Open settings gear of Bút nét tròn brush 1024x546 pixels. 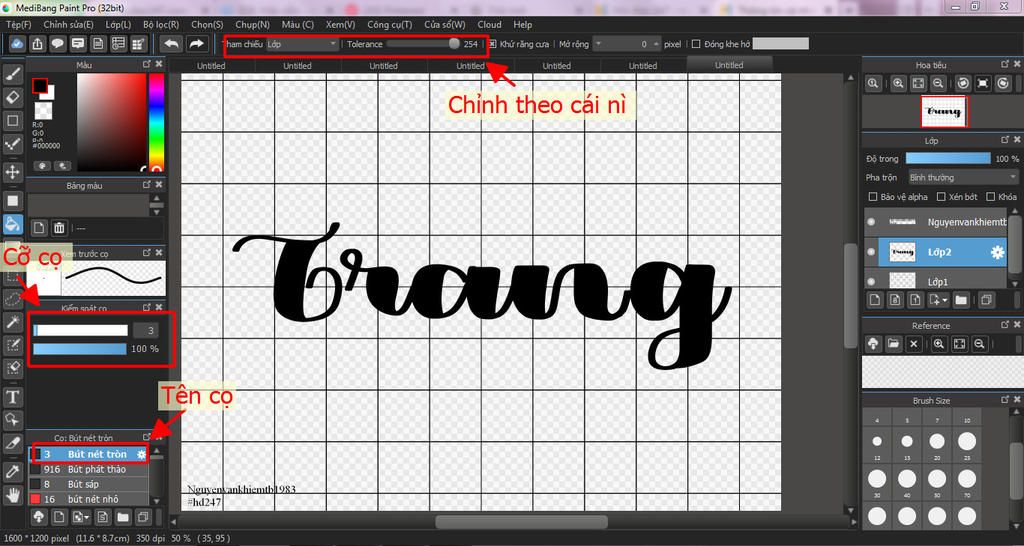tap(141, 454)
